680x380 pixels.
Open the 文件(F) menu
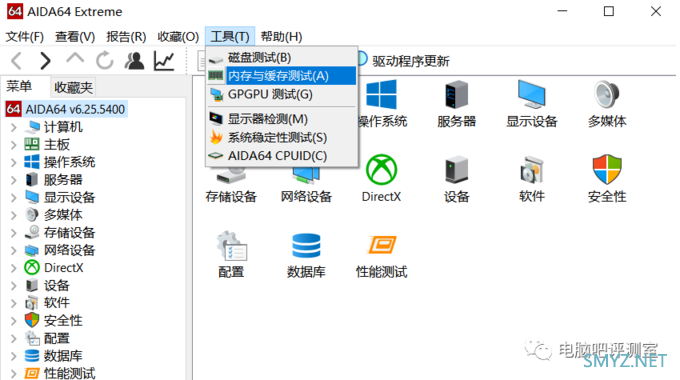[25, 37]
